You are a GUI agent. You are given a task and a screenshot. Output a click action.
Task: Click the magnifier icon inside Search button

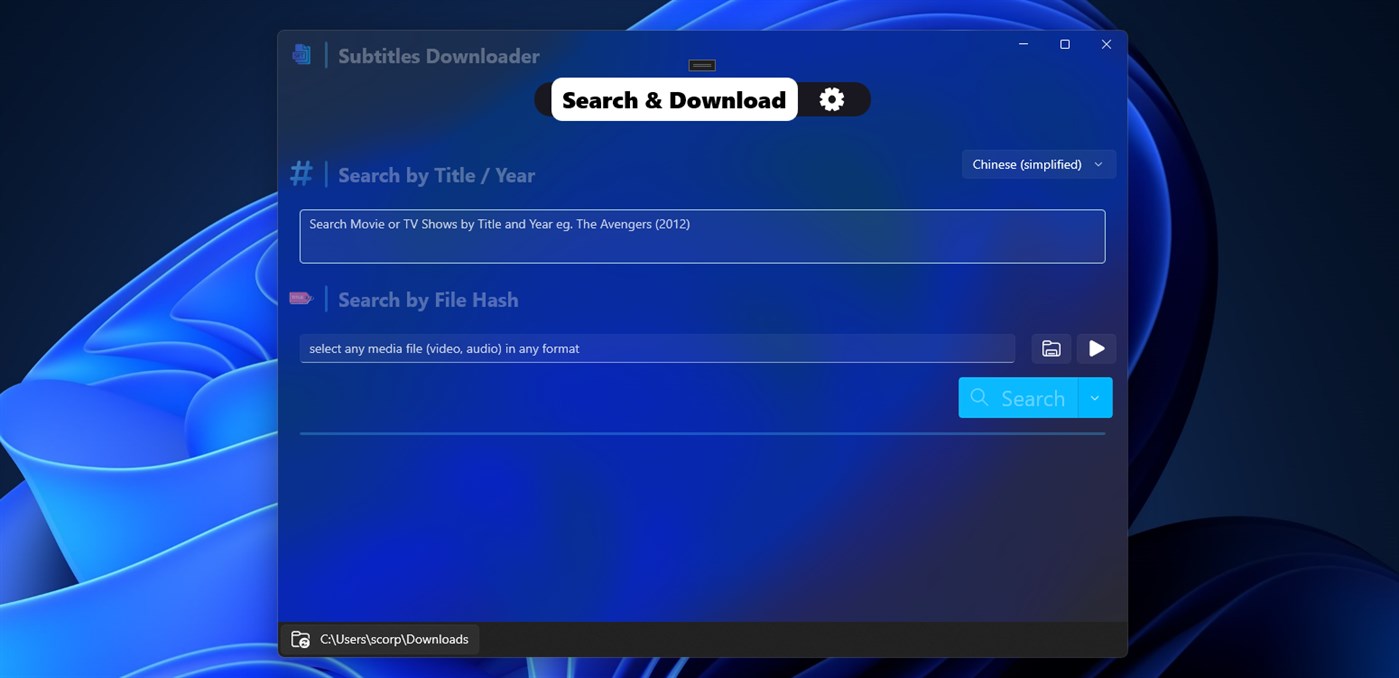pos(982,397)
